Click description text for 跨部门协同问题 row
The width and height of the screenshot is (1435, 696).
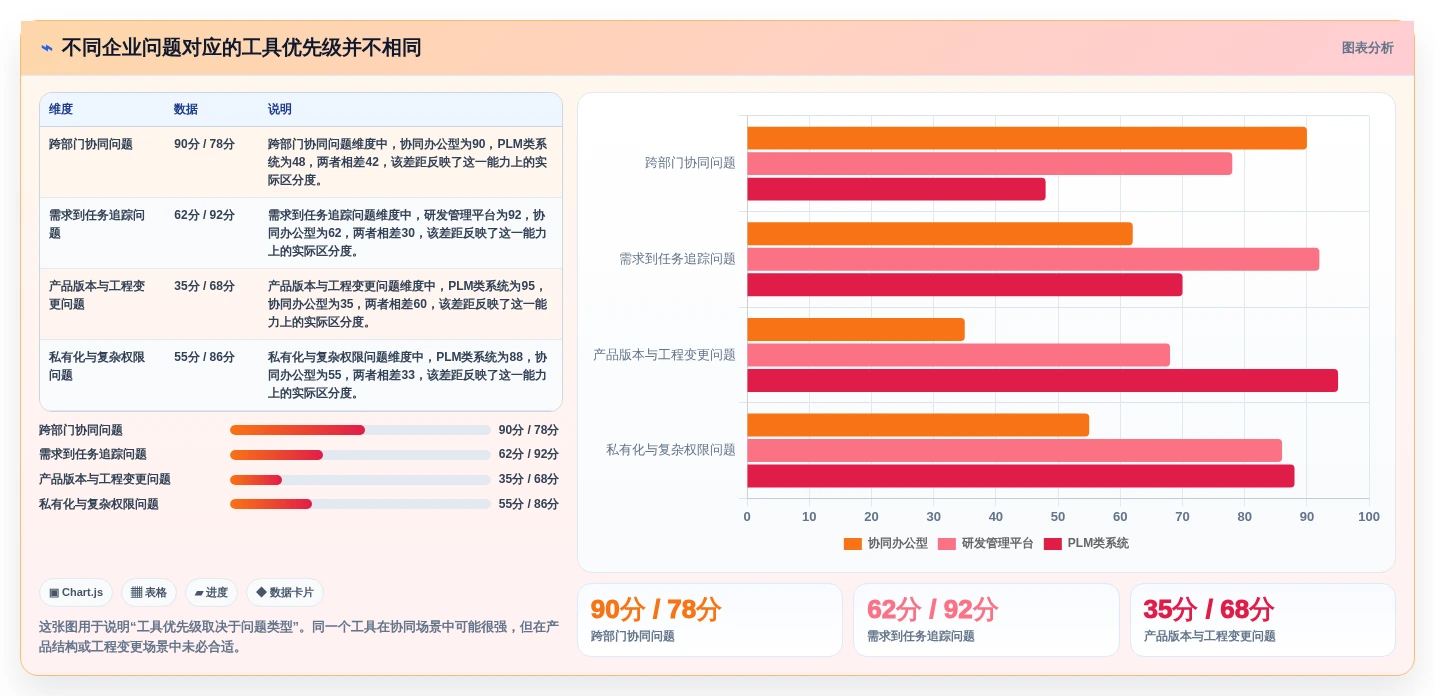[408, 162]
